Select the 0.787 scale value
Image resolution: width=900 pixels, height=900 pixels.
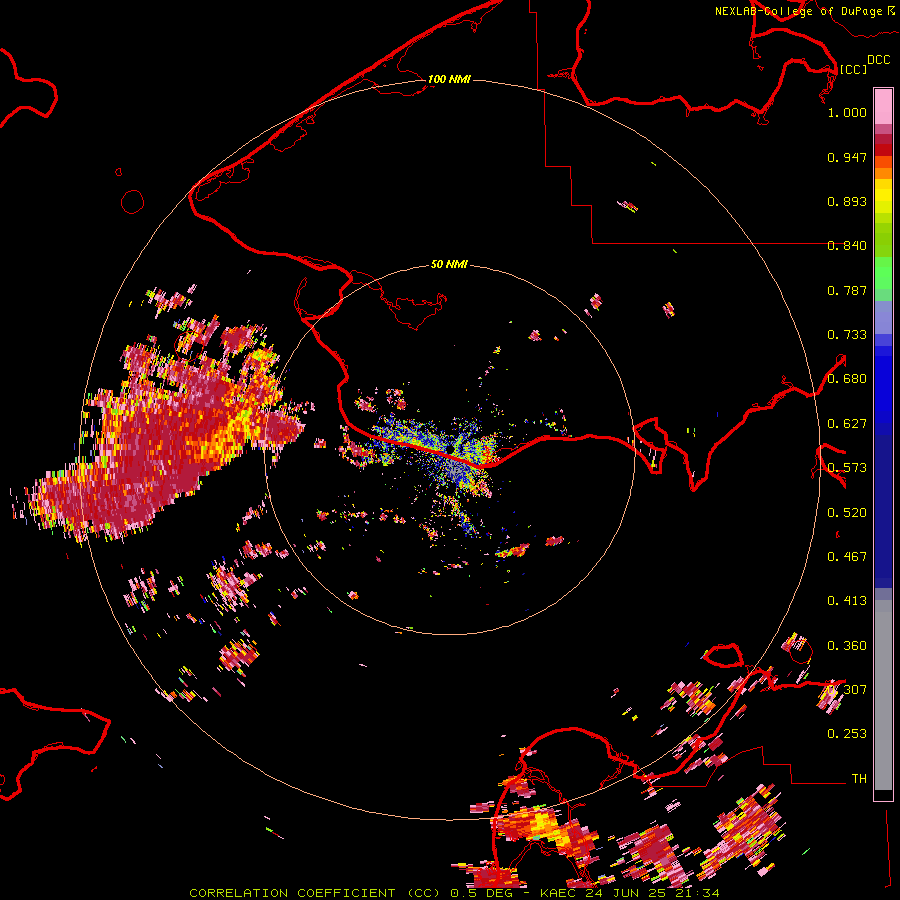click(847, 290)
